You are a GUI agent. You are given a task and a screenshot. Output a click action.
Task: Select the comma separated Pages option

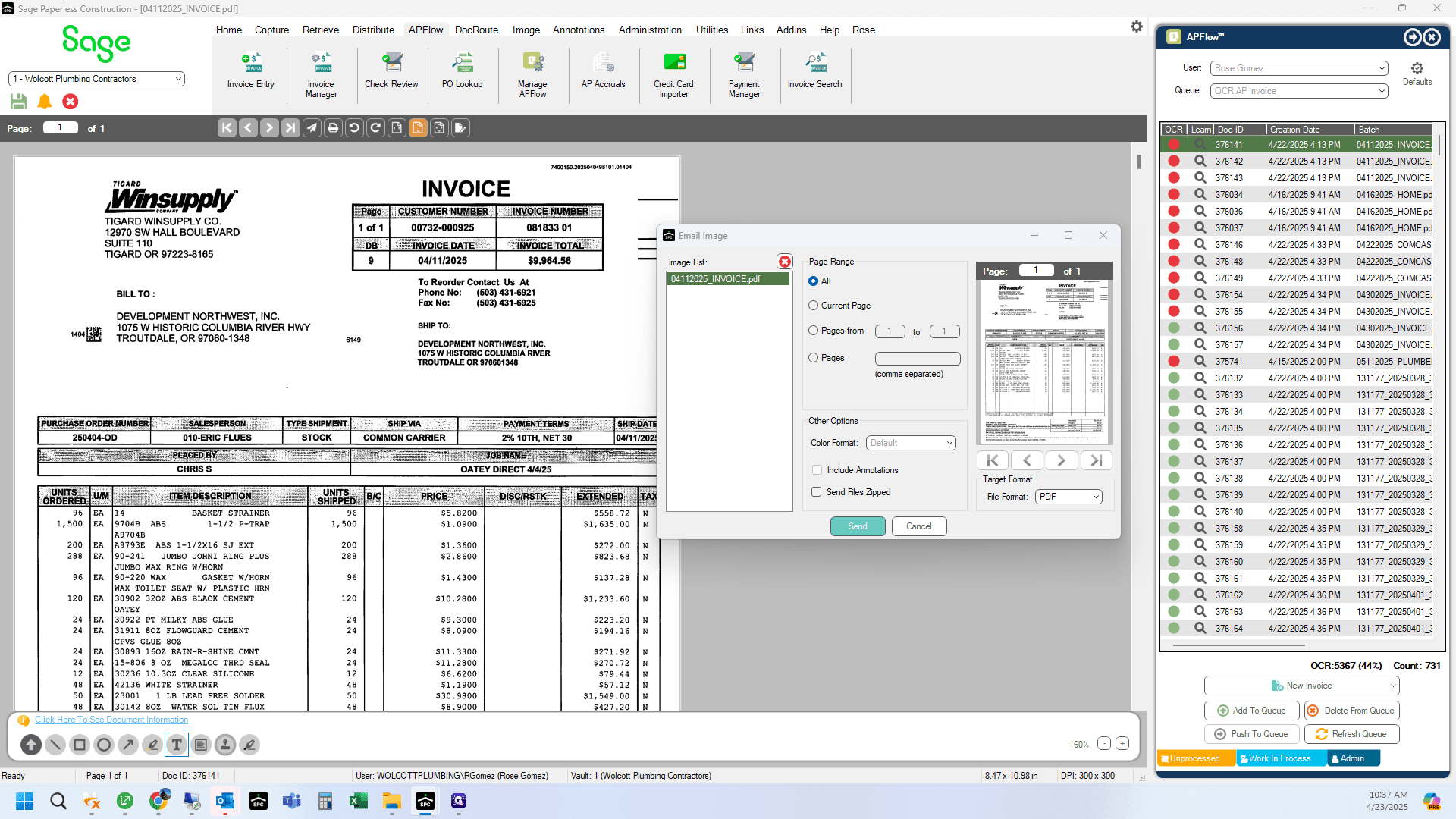814,358
